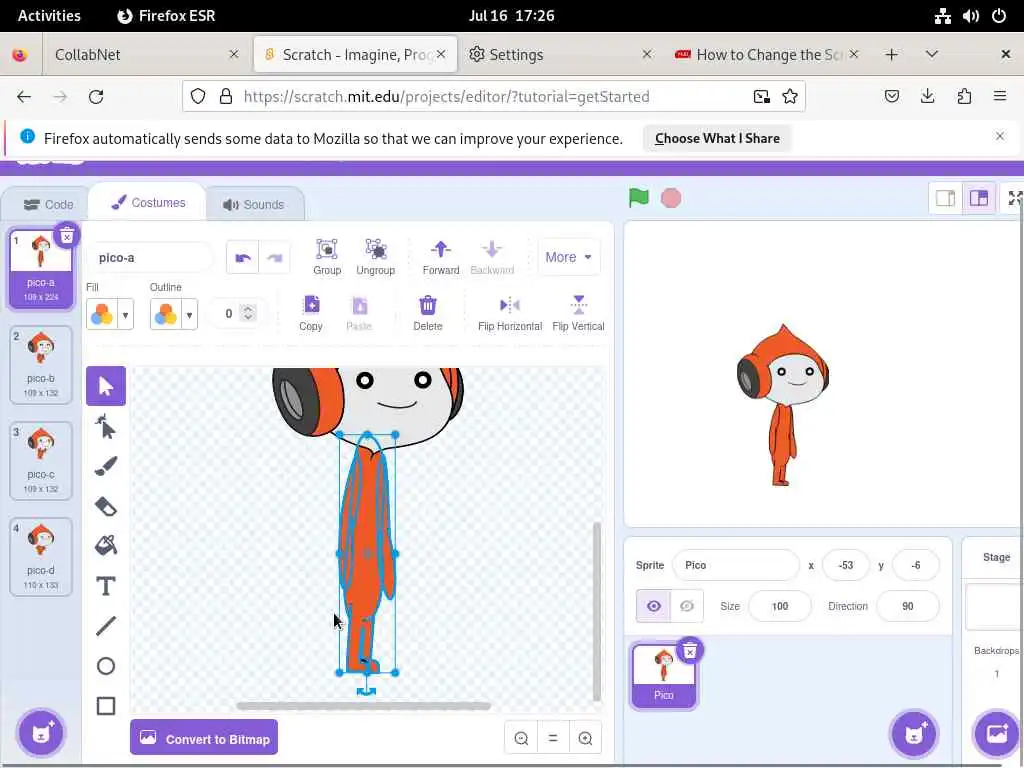Move selection Forward

pos(441,257)
